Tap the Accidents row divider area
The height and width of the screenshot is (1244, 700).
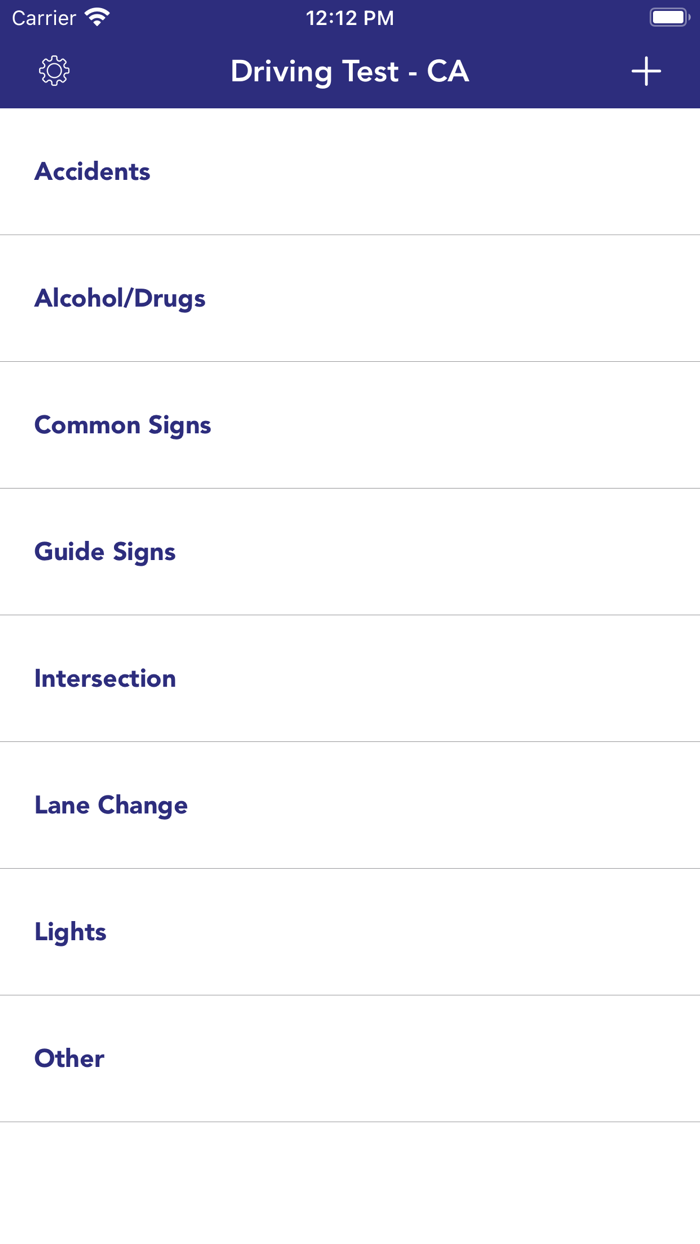coord(350,233)
